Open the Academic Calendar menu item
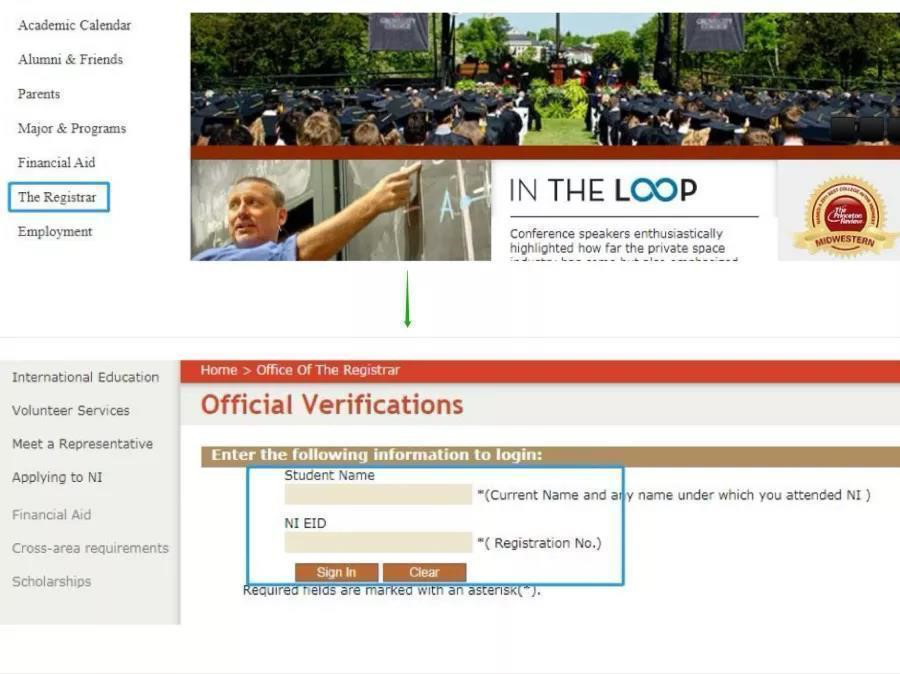The width and height of the screenshot is (900, 674). click(x=74, y=25)
